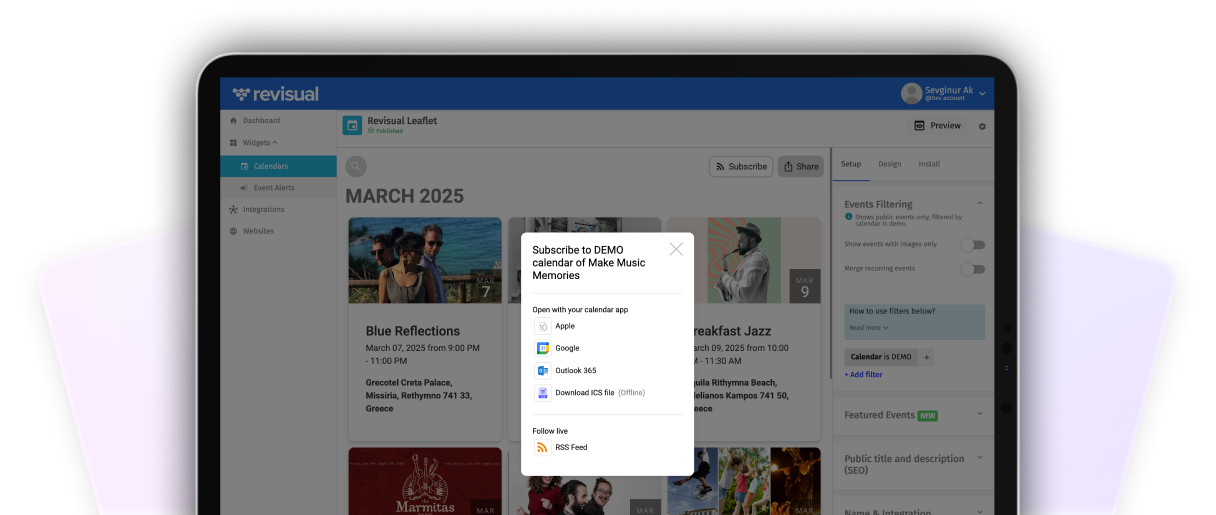The height and width of the screenshot is (515, 1216).
Task: Switch to the Design tab
Action: point(889,164)
